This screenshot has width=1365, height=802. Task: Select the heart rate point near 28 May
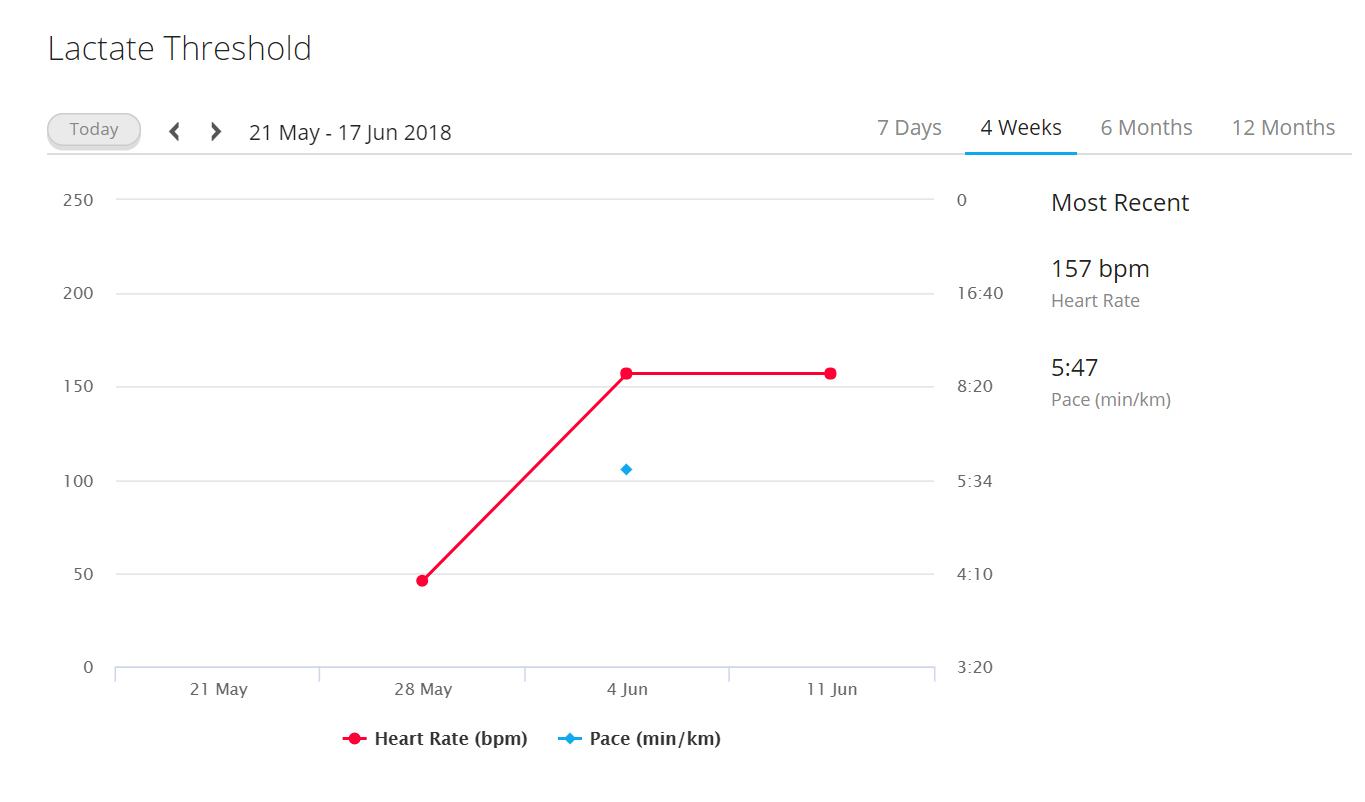(x=422, y=580)
